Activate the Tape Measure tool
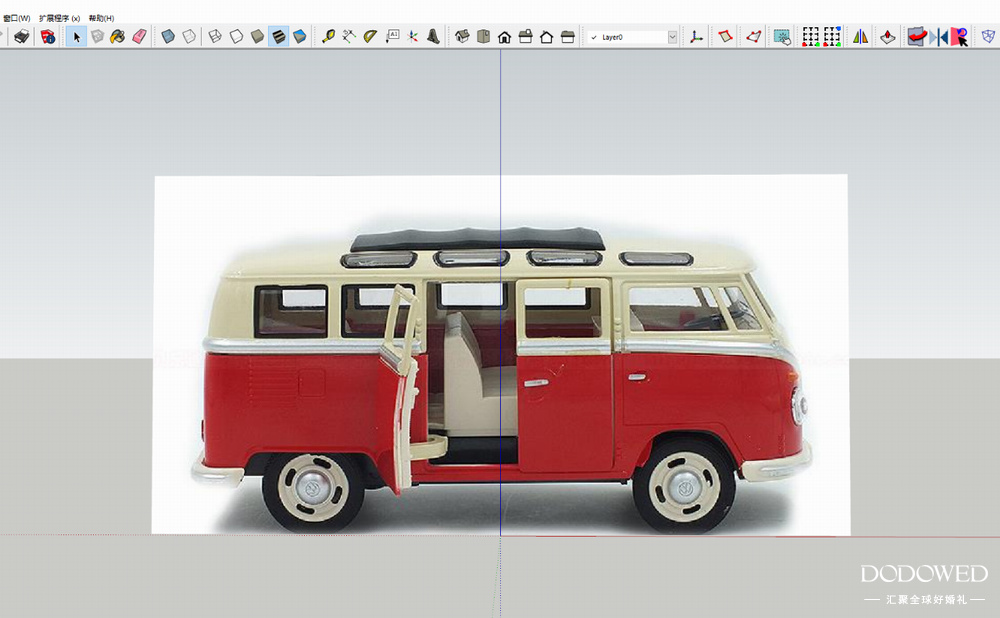The image size is (1000, 618). [328, 37]
